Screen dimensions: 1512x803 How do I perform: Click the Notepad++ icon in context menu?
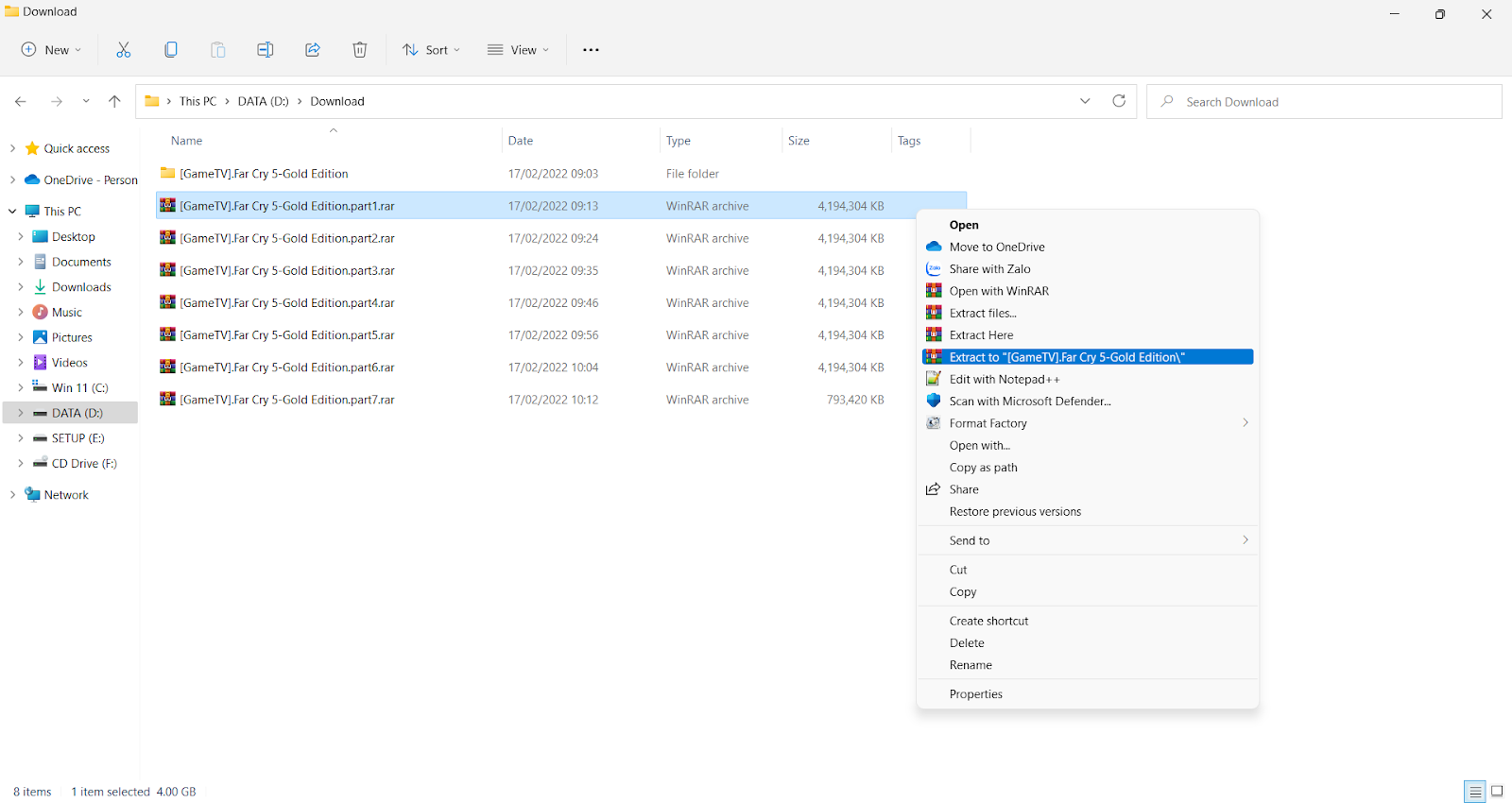934,379
